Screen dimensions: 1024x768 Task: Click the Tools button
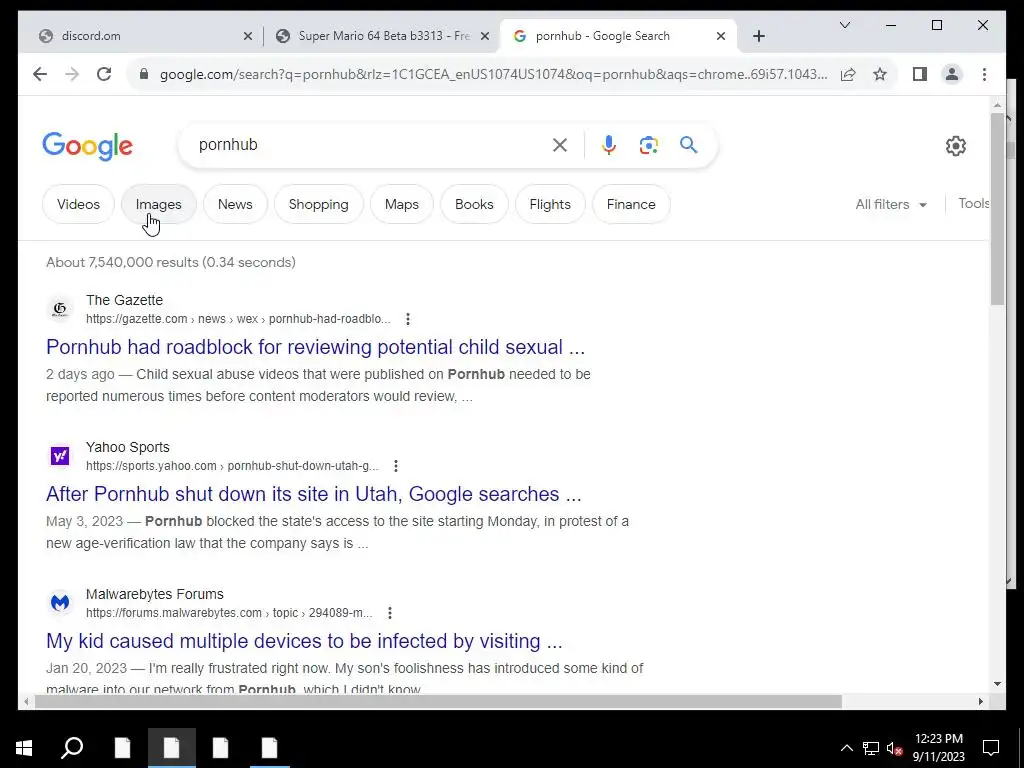point(973,204)
